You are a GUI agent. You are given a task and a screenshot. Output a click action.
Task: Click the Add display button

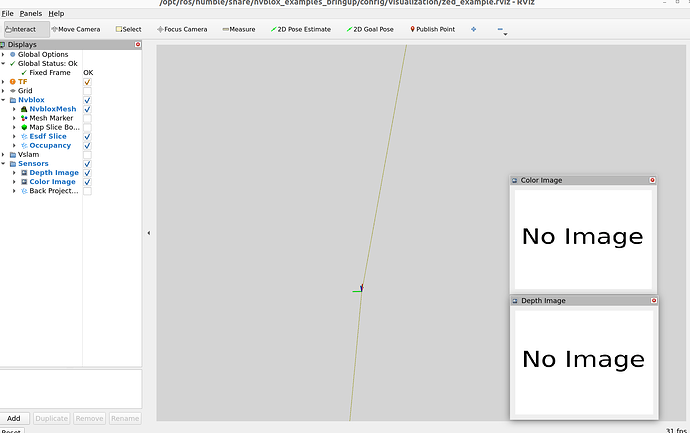[14, 418]
